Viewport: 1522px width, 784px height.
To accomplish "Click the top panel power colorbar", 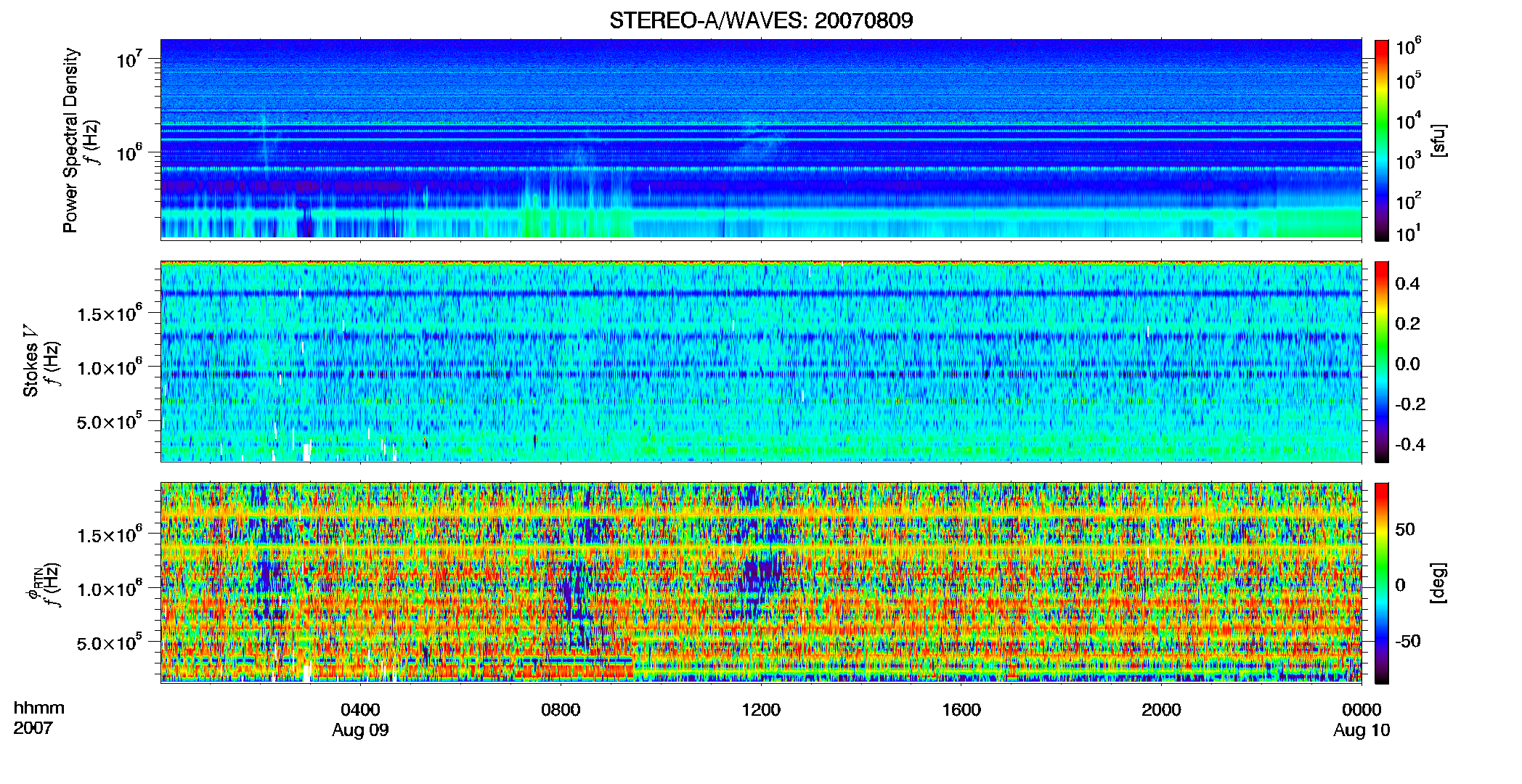I will [1381, 140].
